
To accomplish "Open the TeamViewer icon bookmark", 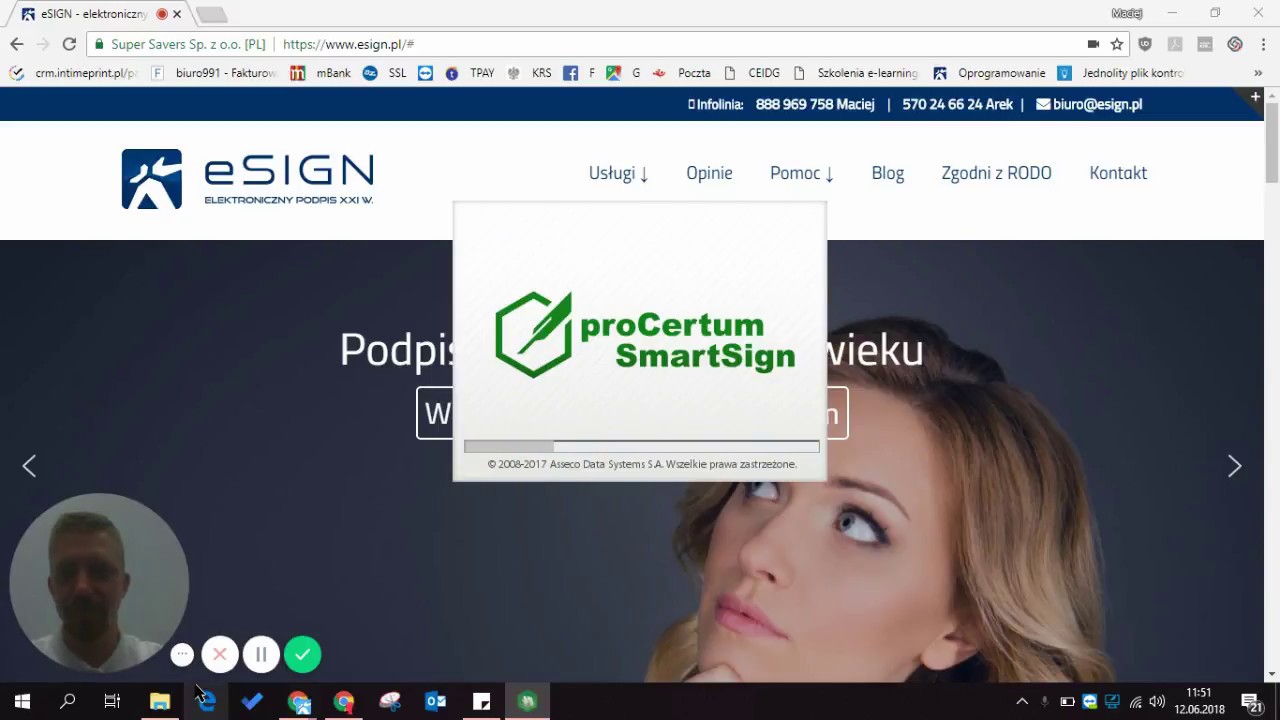I will [425, 73].
